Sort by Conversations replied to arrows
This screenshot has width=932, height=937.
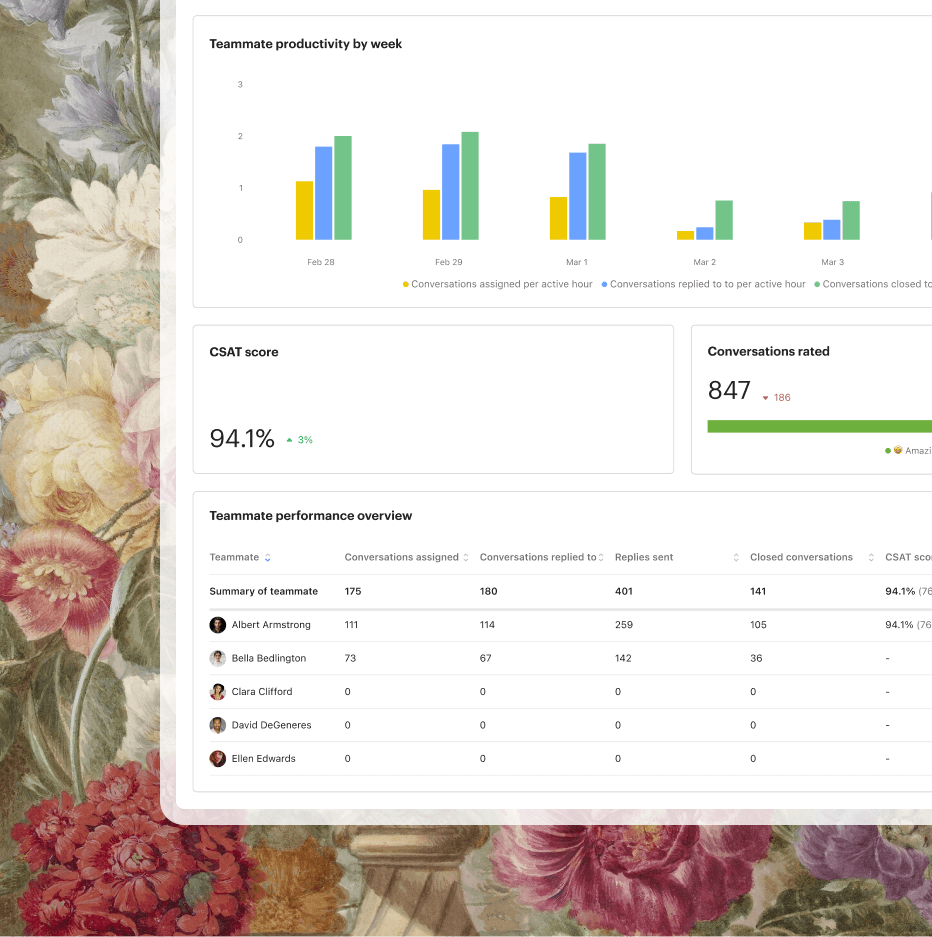601,558
